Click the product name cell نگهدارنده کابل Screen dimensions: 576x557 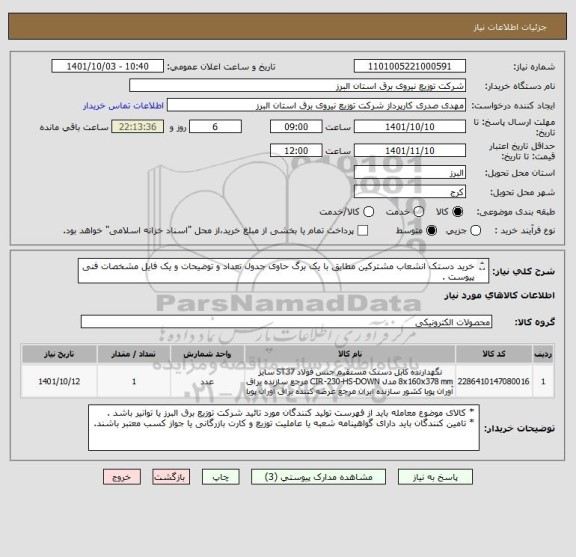click(350, 382)
